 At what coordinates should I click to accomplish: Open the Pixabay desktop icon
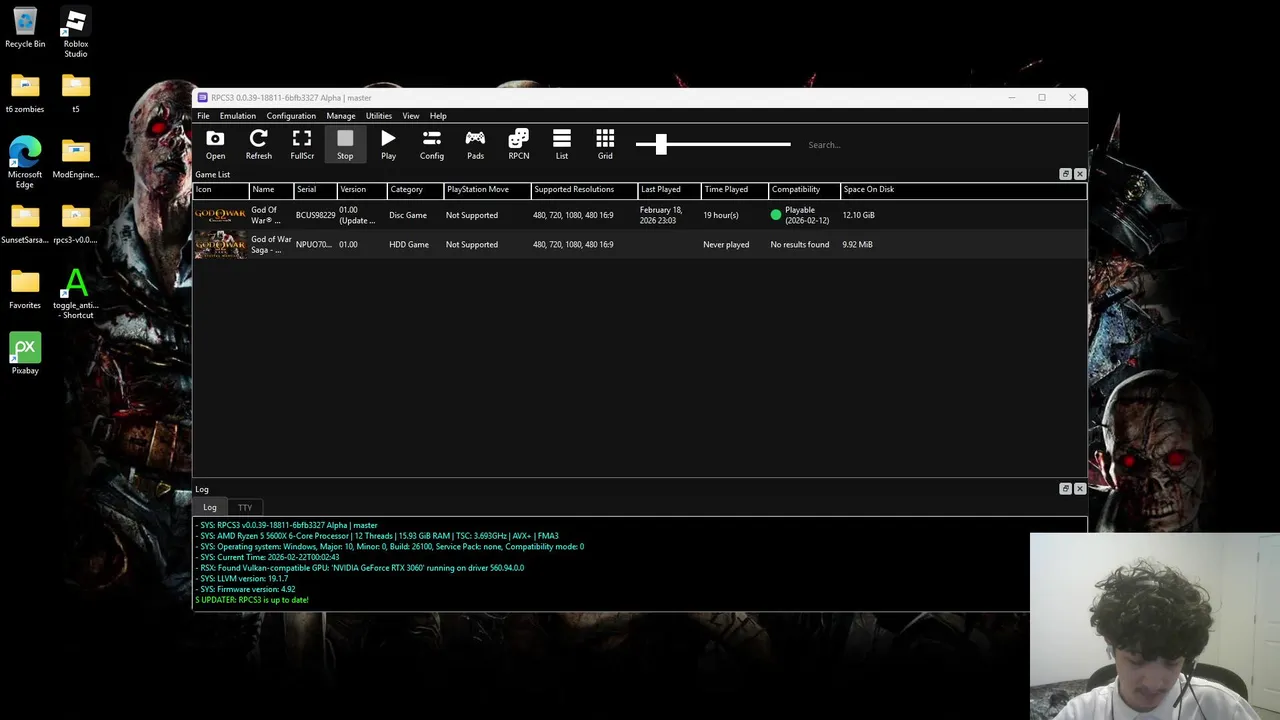coord(25,354)
